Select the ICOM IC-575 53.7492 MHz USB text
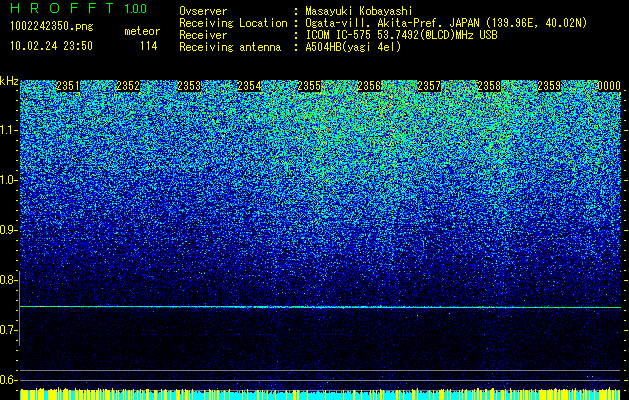 coord(401,35)
